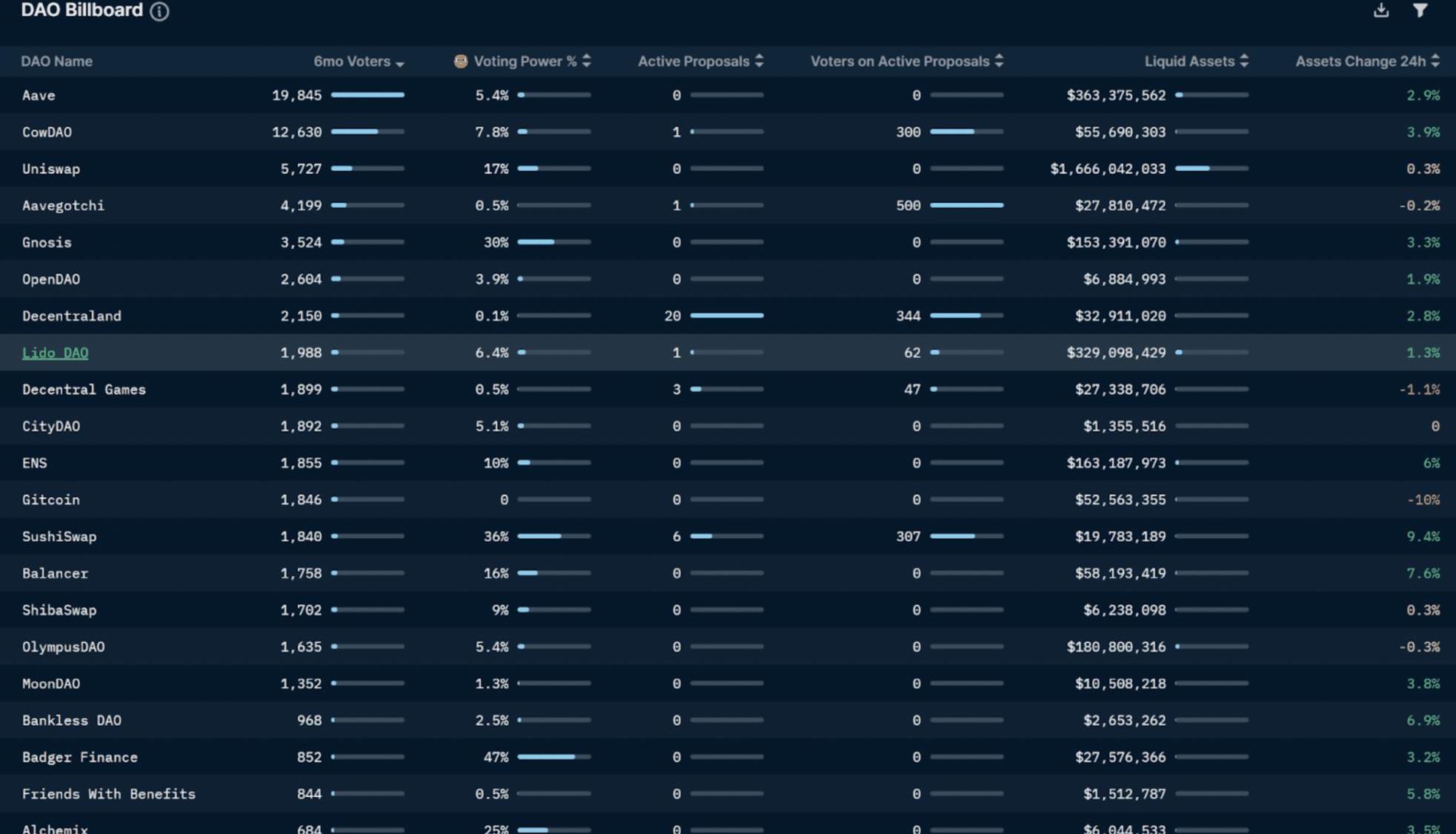Click Friends With Benefits 5.8% change

point(1423,794)
